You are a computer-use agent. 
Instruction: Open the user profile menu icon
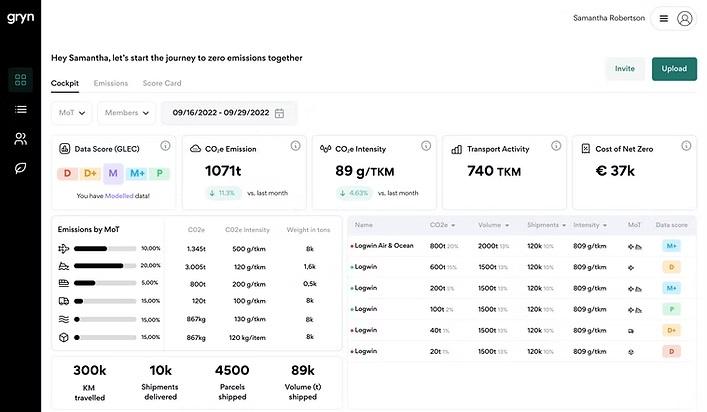pos(685,18)
